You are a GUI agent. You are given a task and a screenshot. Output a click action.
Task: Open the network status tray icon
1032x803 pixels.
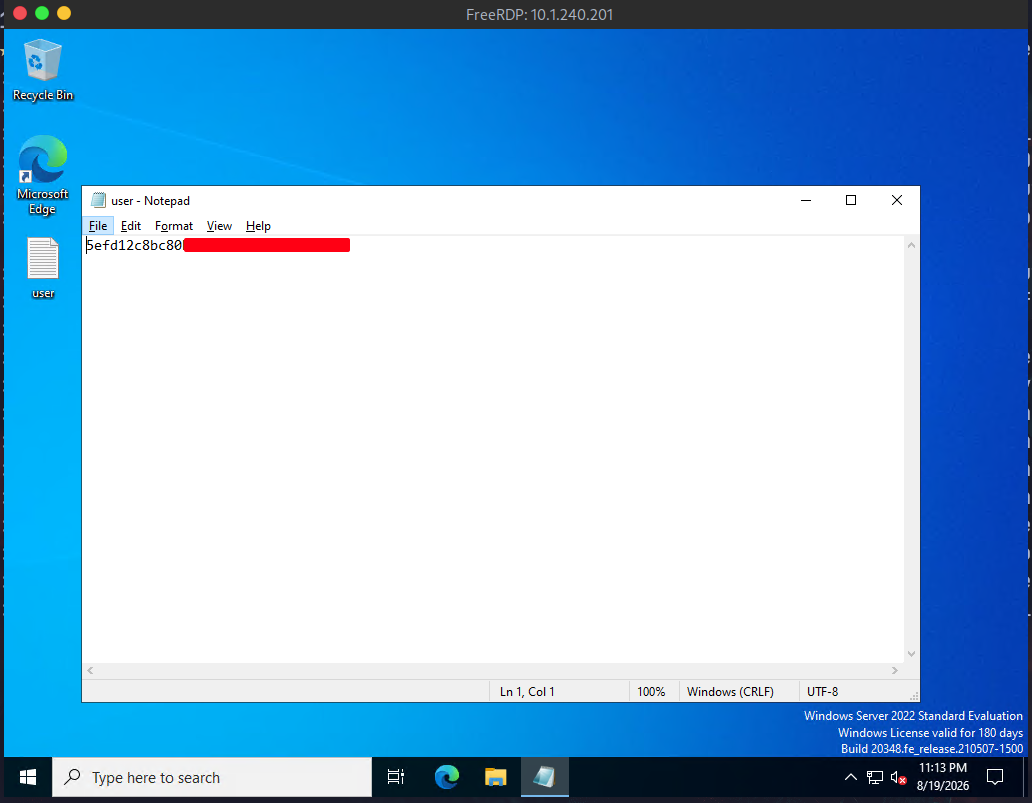pos(875,777)
